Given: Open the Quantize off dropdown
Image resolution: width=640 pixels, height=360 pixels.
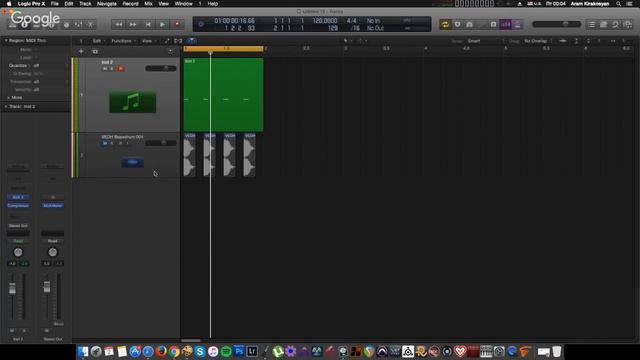Looking at the screenshot, I should coord(37,65).
